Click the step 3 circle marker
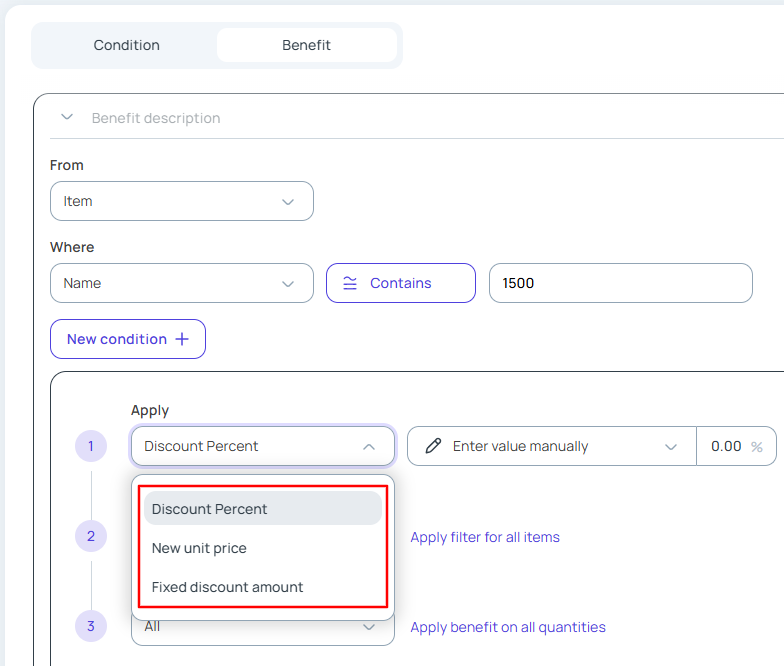784x666 pixels. click(91, 627)
